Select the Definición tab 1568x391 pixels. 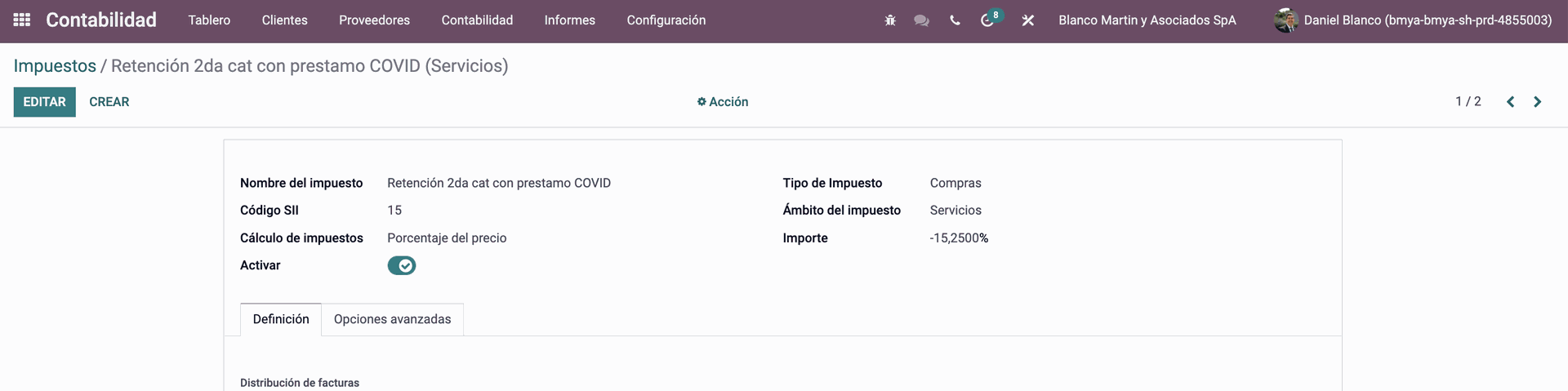[x=281, y=319]
